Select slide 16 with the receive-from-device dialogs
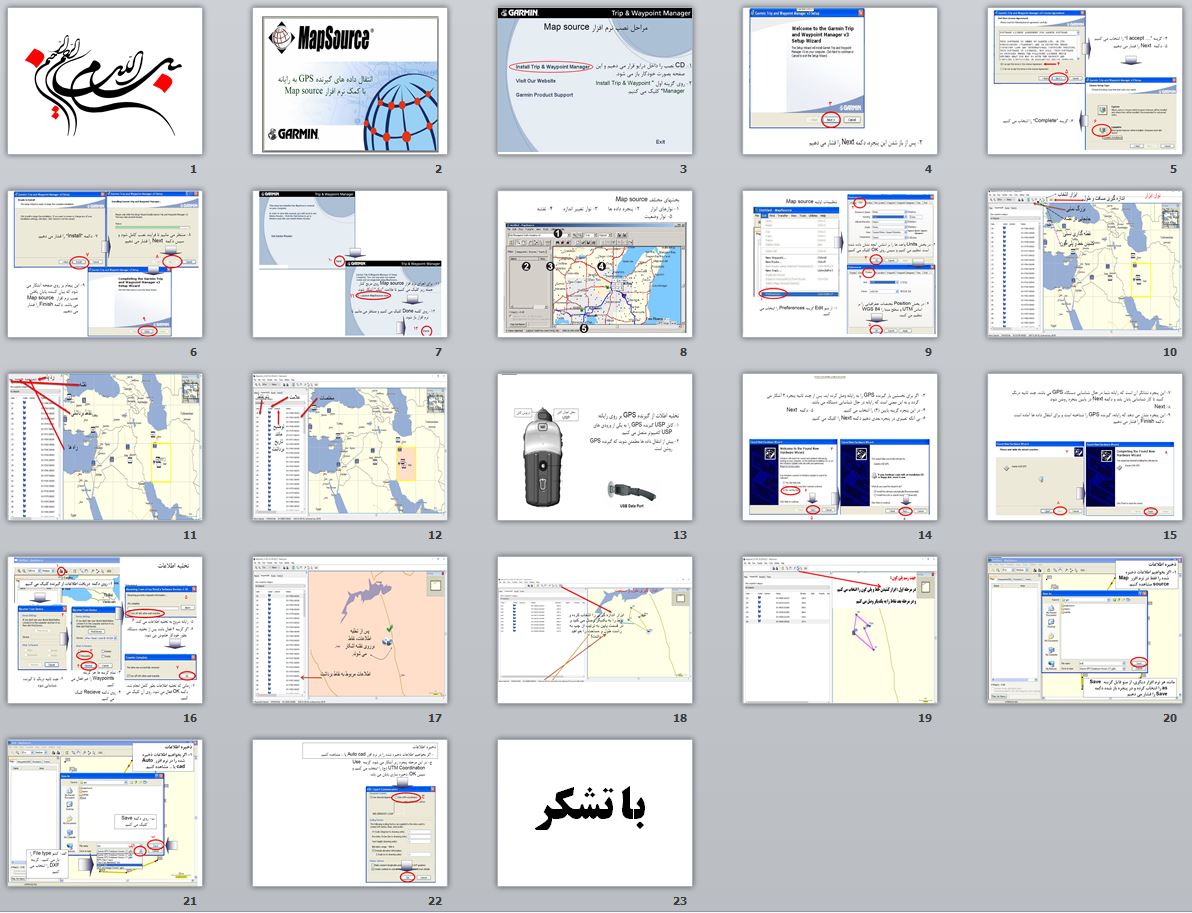Image resolution: width=1192 pixels, height=913 pixels. [x=105, y=629]
